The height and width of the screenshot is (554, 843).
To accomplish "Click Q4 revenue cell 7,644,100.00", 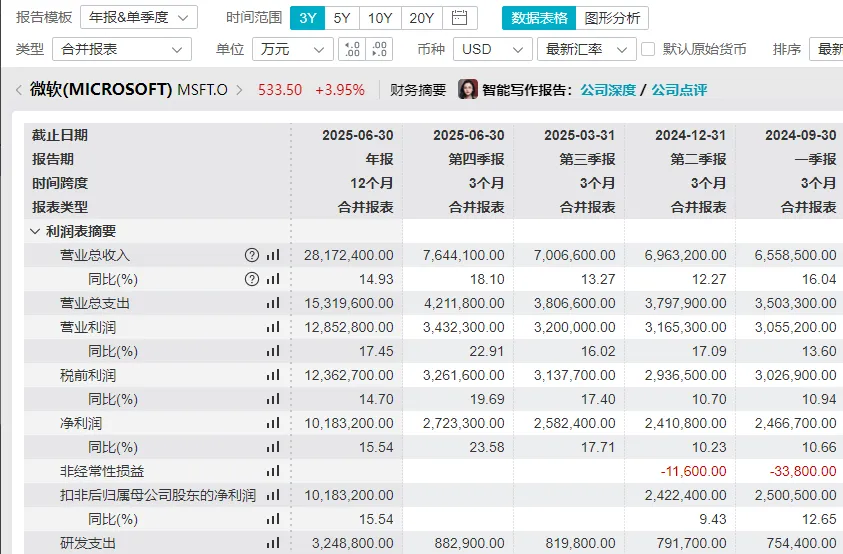I will click(x=464, y=255).
